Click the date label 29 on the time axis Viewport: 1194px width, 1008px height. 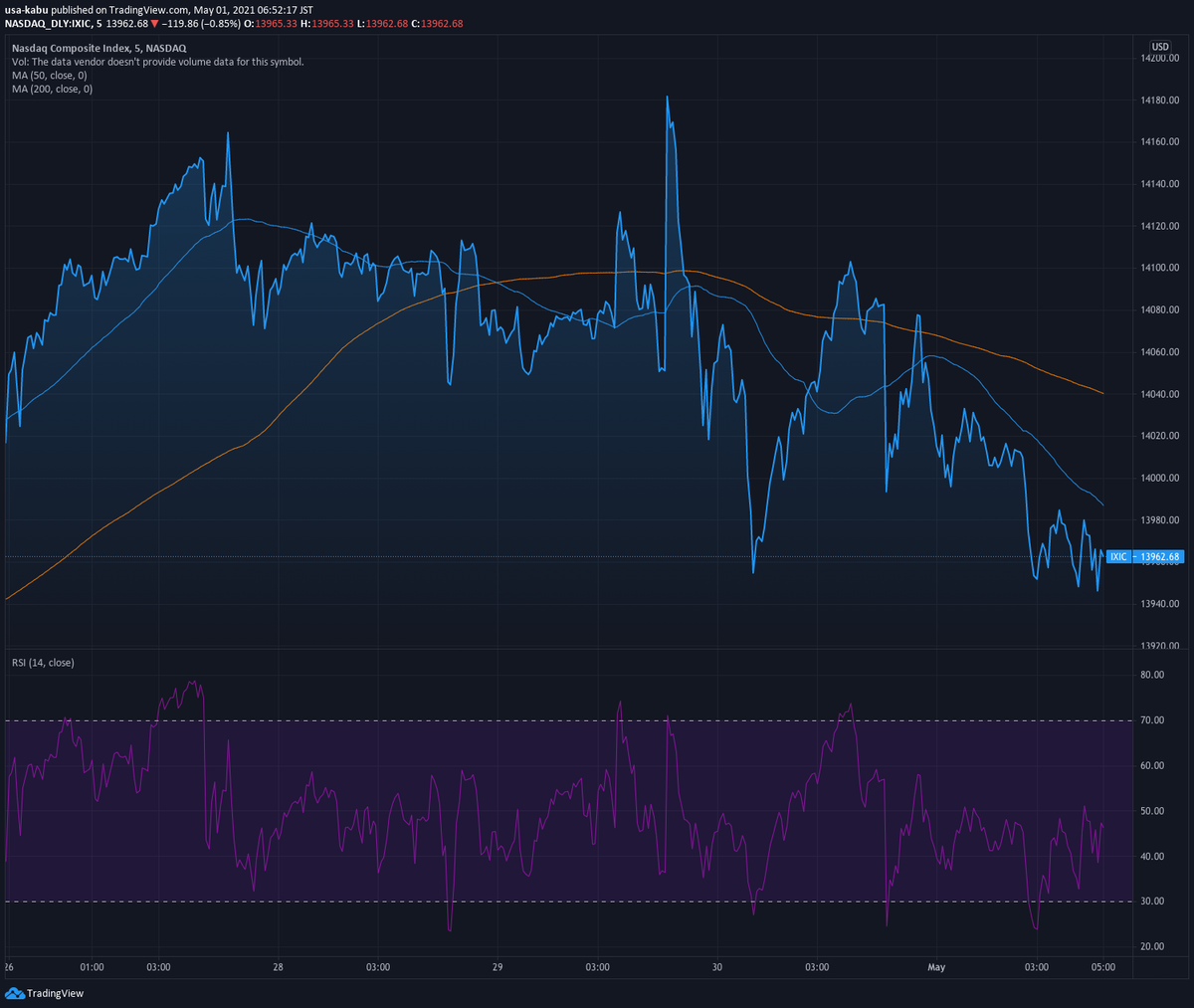[497, 967]
